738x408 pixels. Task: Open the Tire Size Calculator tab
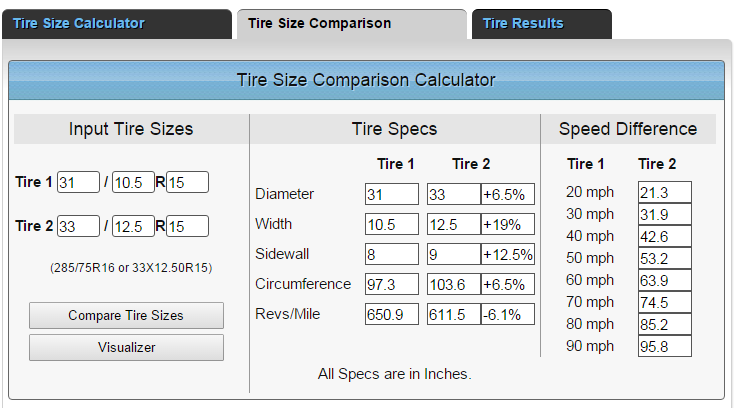coord(79,23)
